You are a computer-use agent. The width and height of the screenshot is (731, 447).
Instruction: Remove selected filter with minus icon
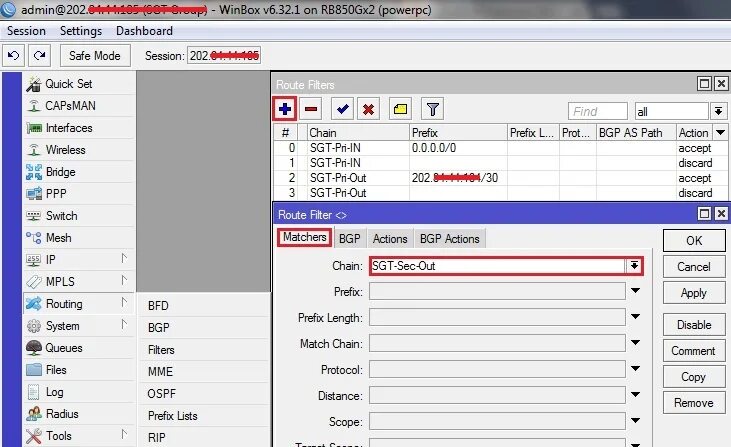coord(311,109)
